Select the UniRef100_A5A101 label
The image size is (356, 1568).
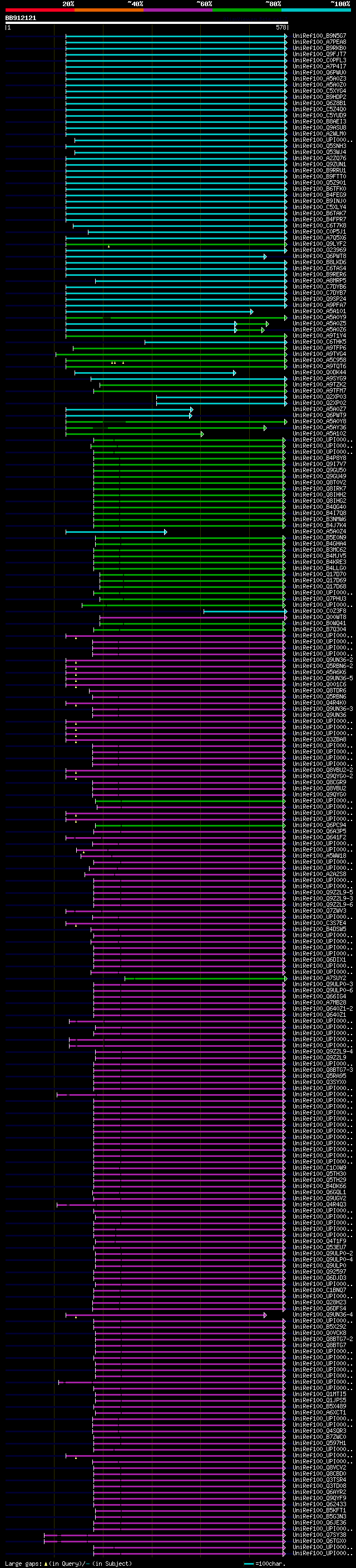(319, 311)
